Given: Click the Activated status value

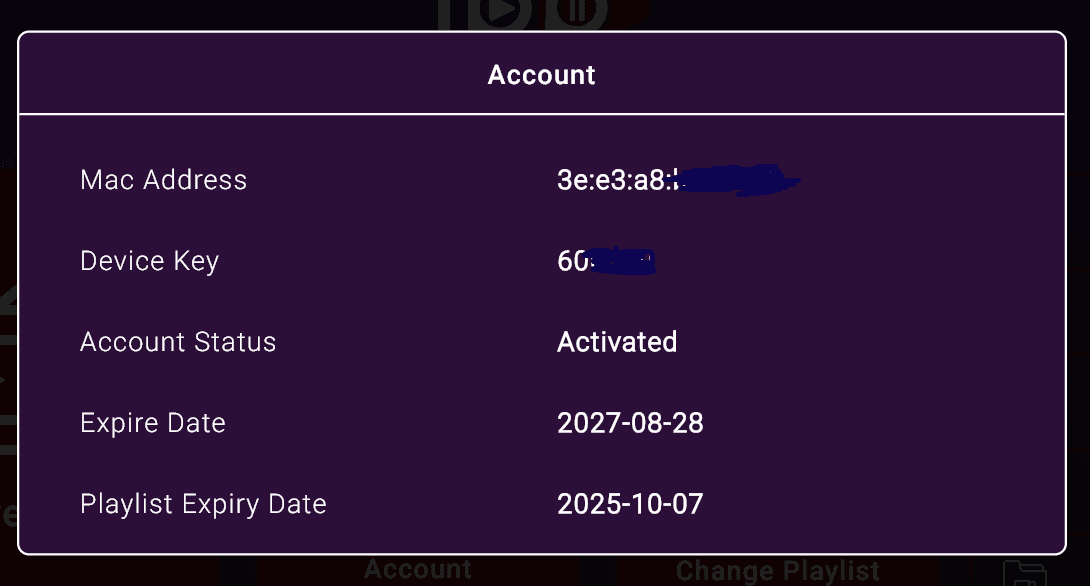Looking at the screenshot, I should tap(617, 342).
